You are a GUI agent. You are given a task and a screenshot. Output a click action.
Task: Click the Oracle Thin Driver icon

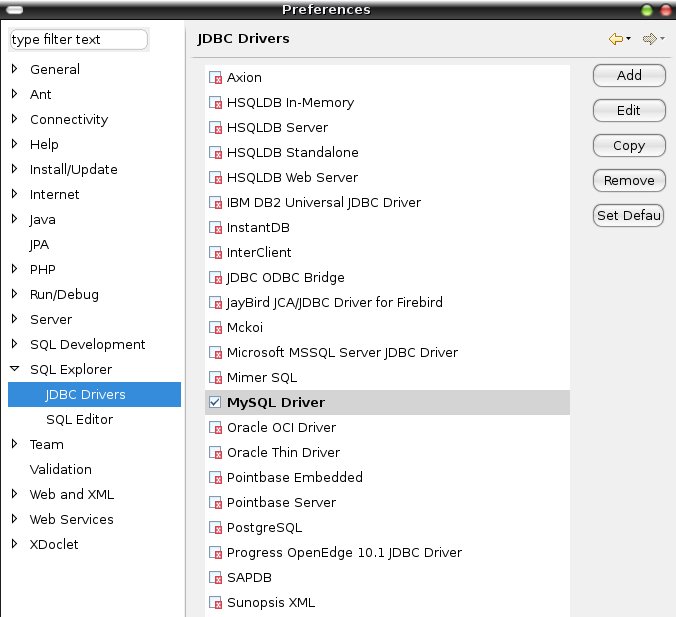tap(215, 453)
